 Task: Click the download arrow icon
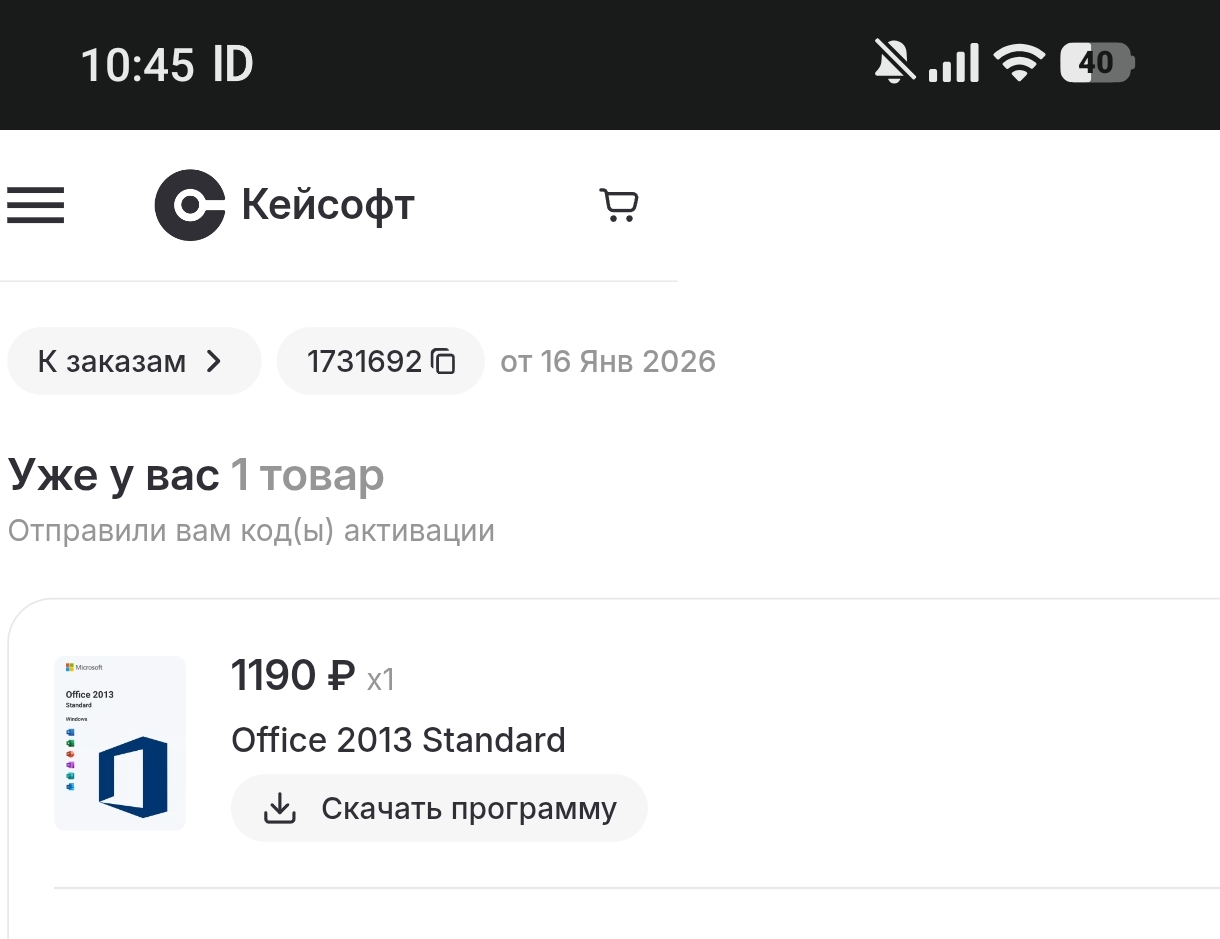click(x=280, y=808)
